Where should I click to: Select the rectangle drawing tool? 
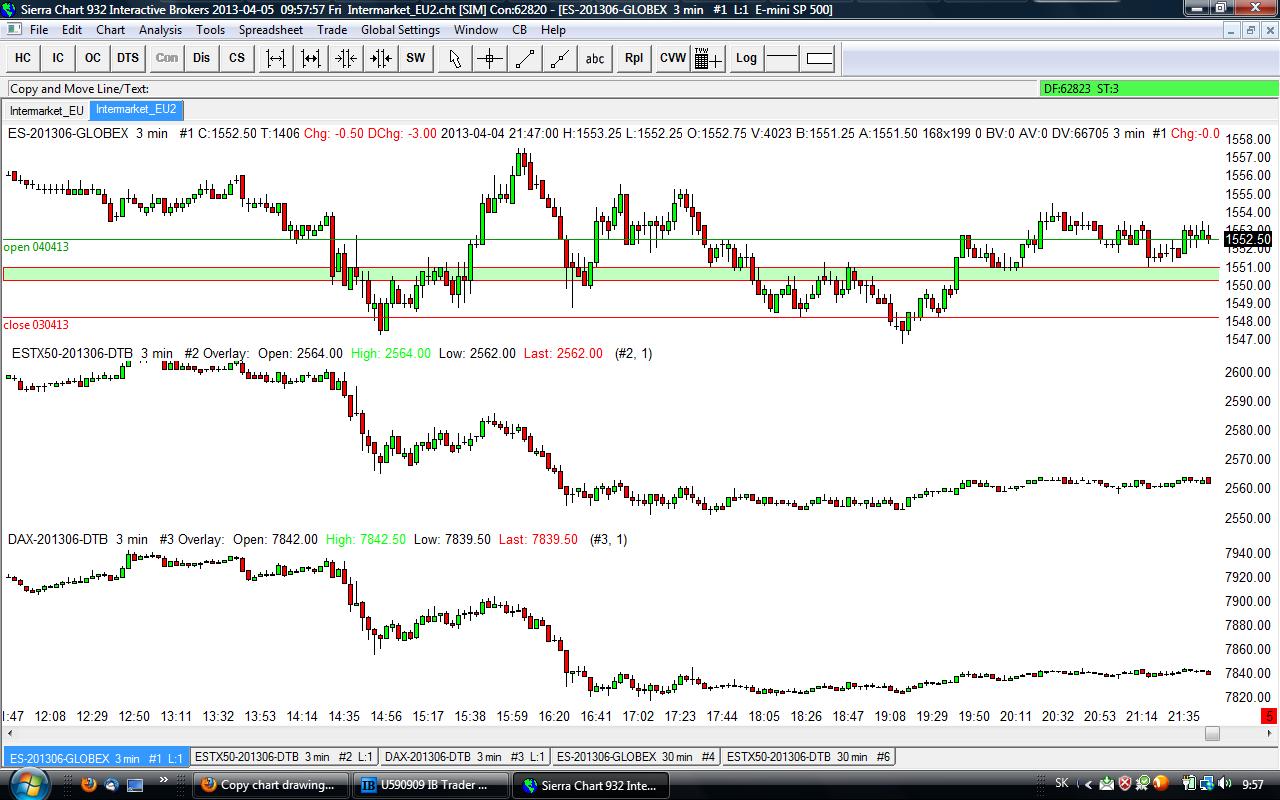(x=819, y=58)
